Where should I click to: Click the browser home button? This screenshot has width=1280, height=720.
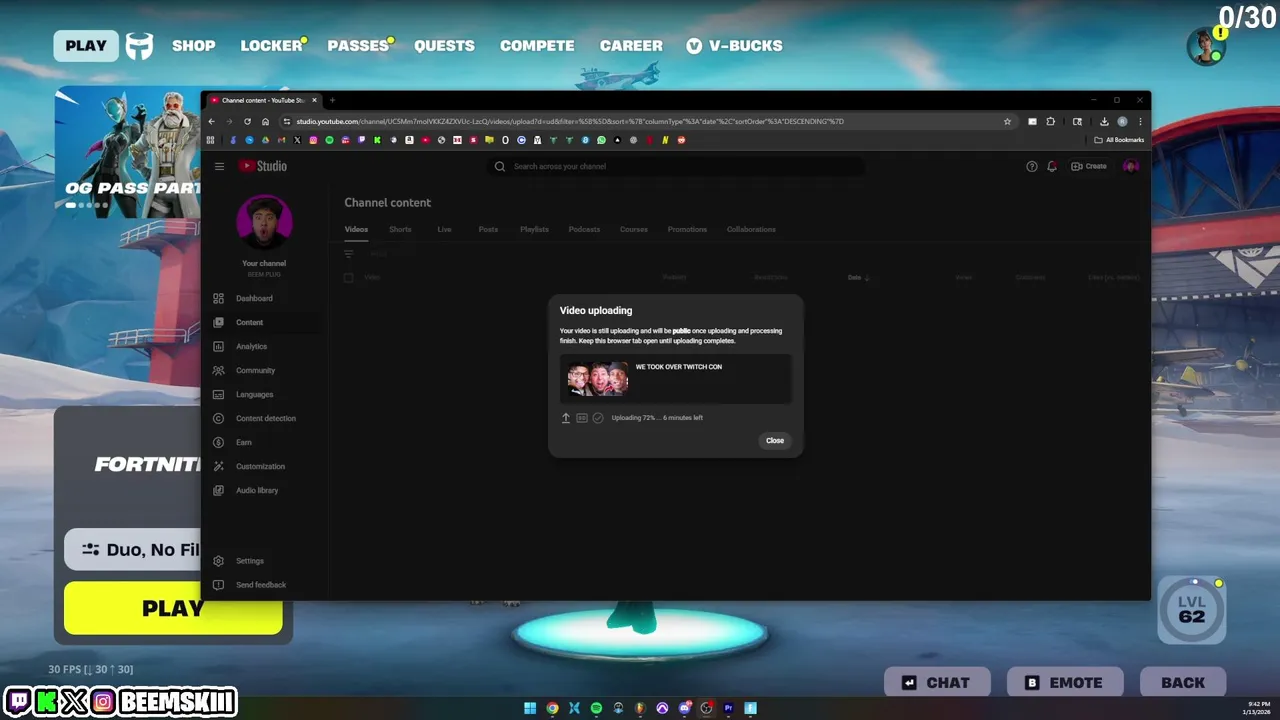(x=265, y=121)
